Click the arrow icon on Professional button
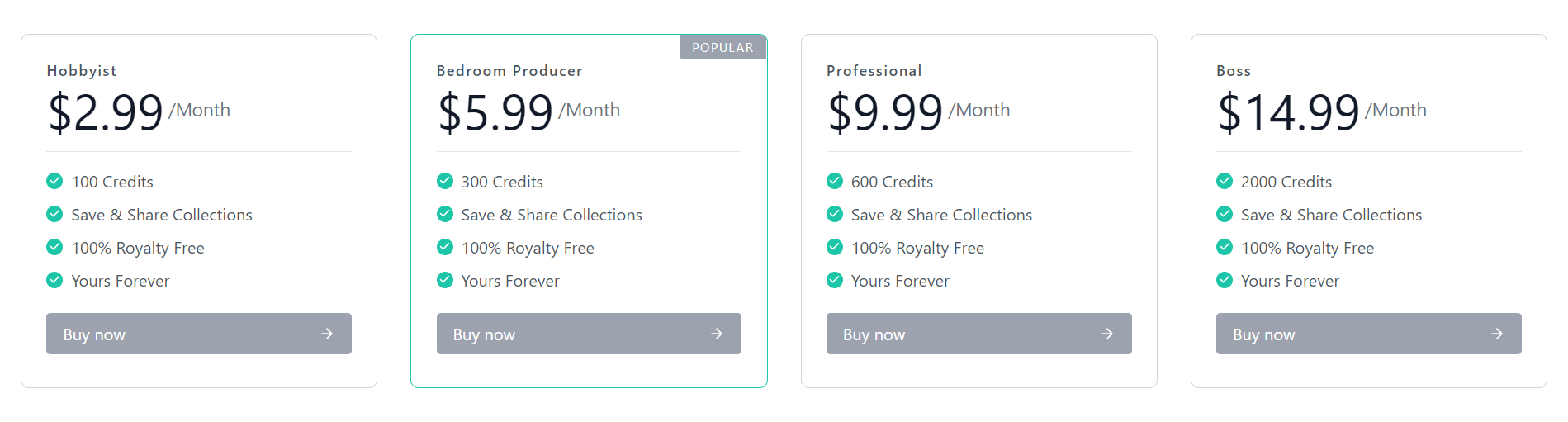Screen dimensions: 1568x422 point(1107,334)
